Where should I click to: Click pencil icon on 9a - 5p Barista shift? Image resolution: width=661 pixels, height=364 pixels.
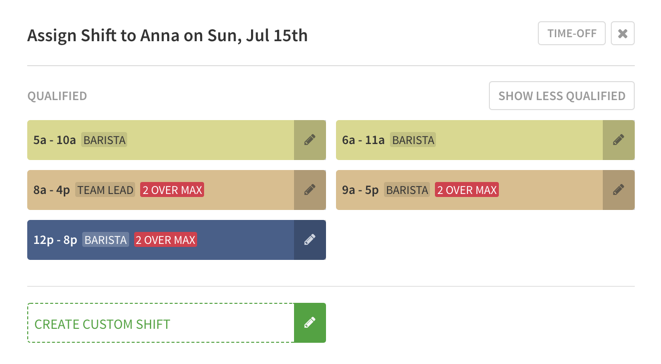[x=618, y=190]
